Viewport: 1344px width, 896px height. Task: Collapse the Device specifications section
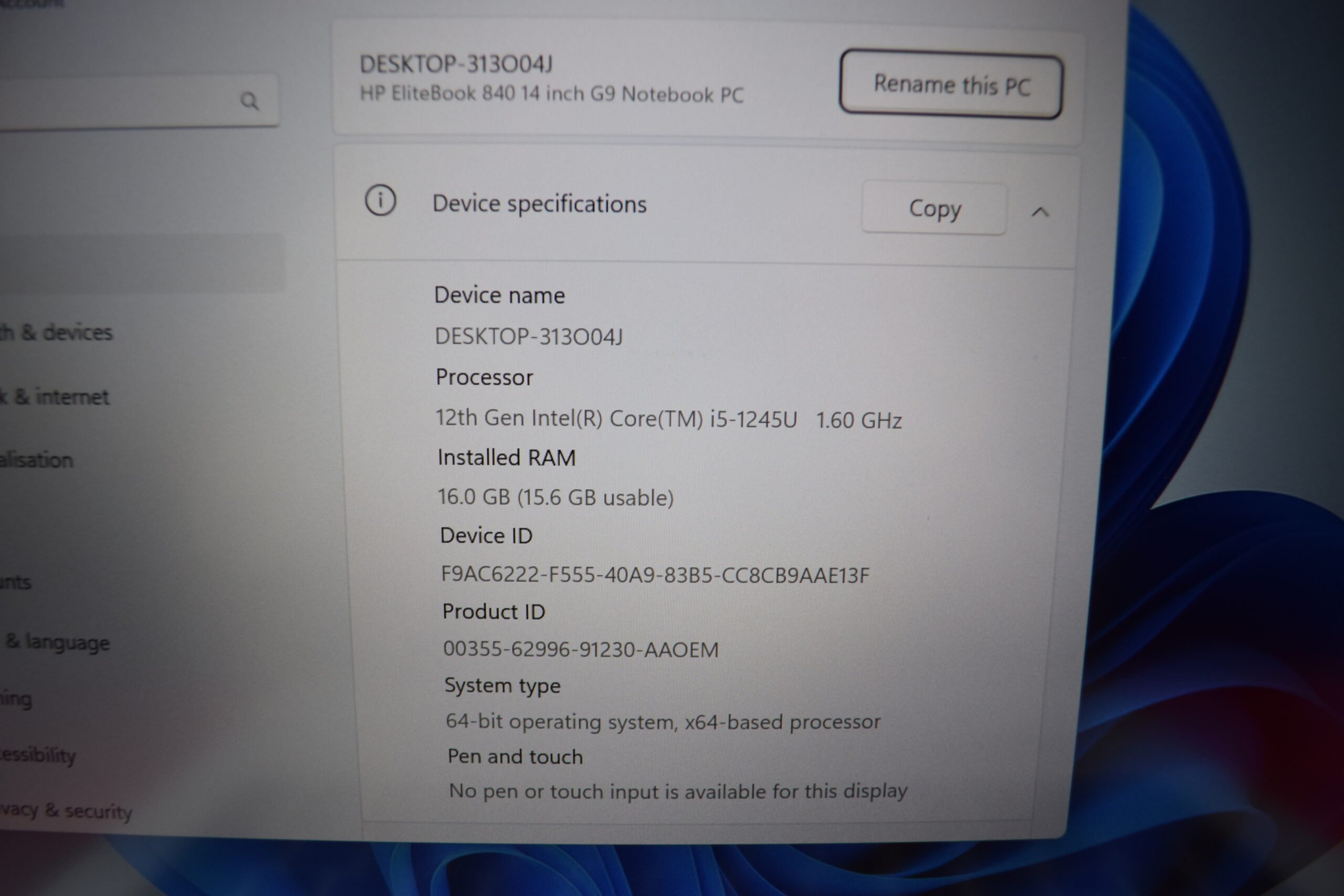(1040, 212)
